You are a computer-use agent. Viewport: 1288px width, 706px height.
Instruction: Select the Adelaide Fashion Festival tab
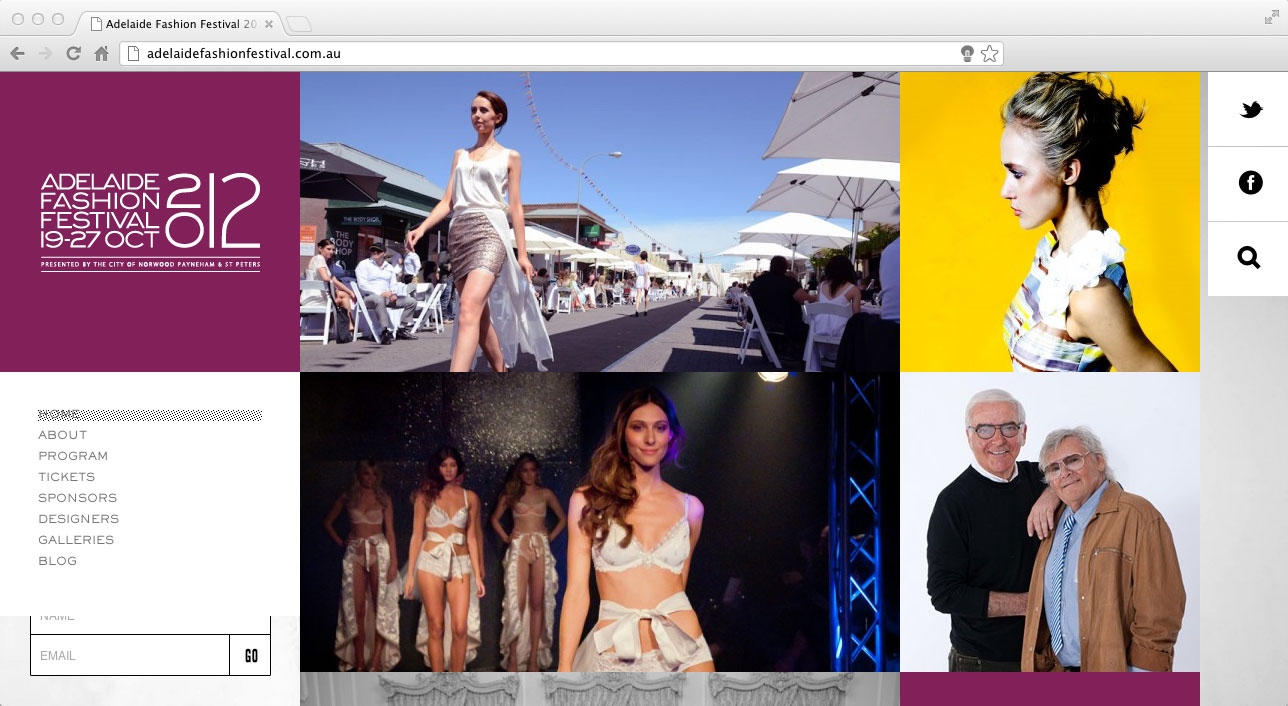pyautogui.click(x=180, y=24)
